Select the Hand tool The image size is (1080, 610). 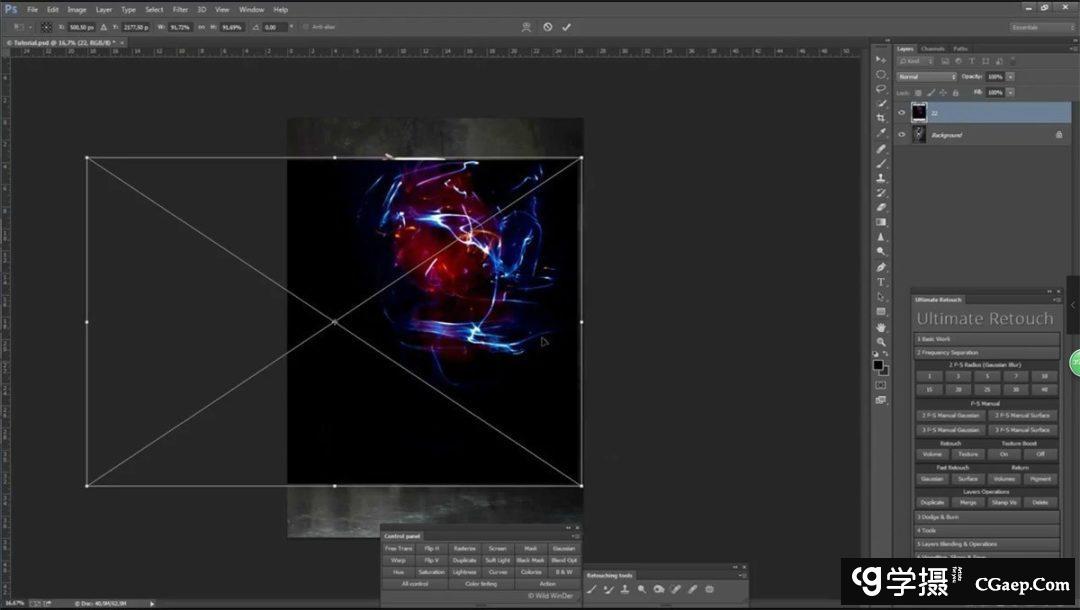[x=881, y=327]
